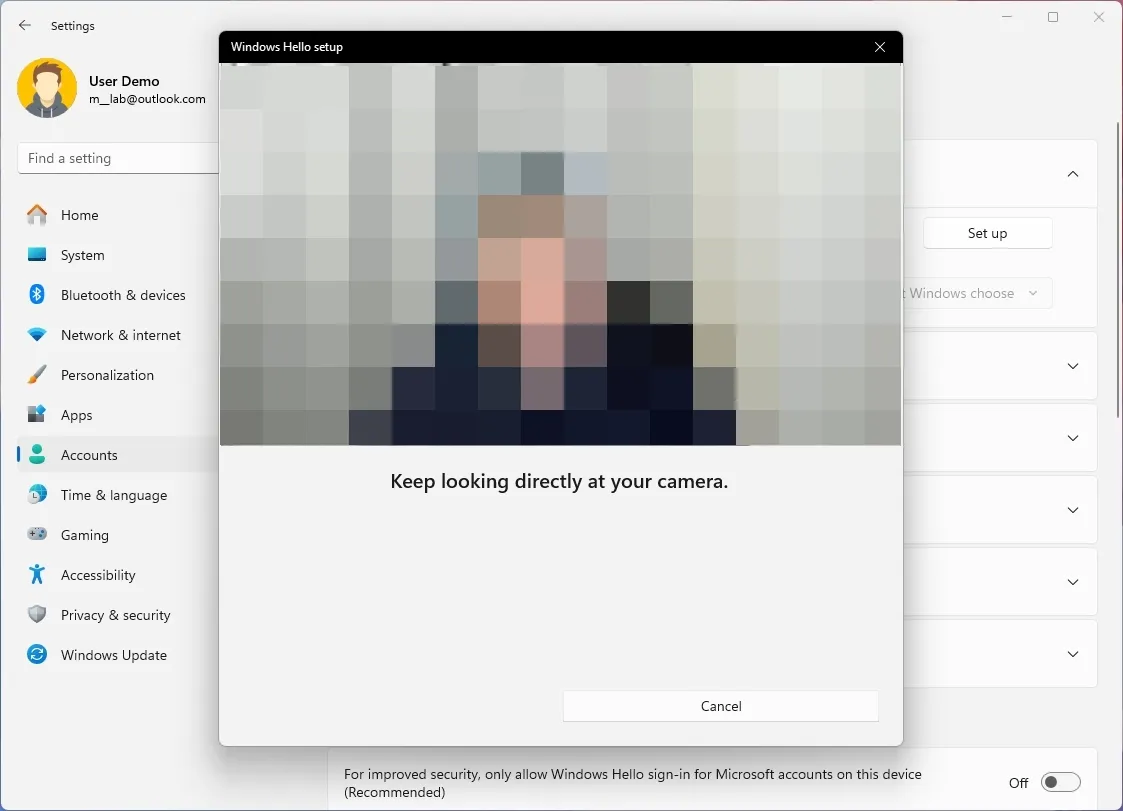Collapse the expanded facial recognition section
This screenshot has width=1123, height=811.
click(x=1073, y=172)
